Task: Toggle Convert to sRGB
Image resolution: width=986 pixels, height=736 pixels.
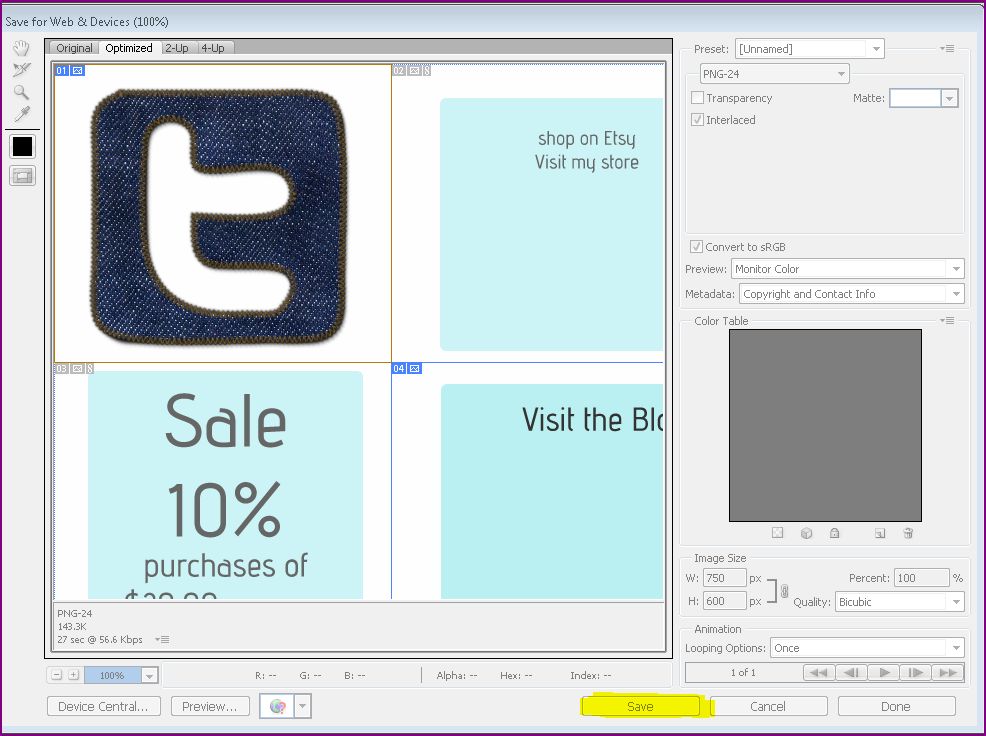Action: click(696, 246)
